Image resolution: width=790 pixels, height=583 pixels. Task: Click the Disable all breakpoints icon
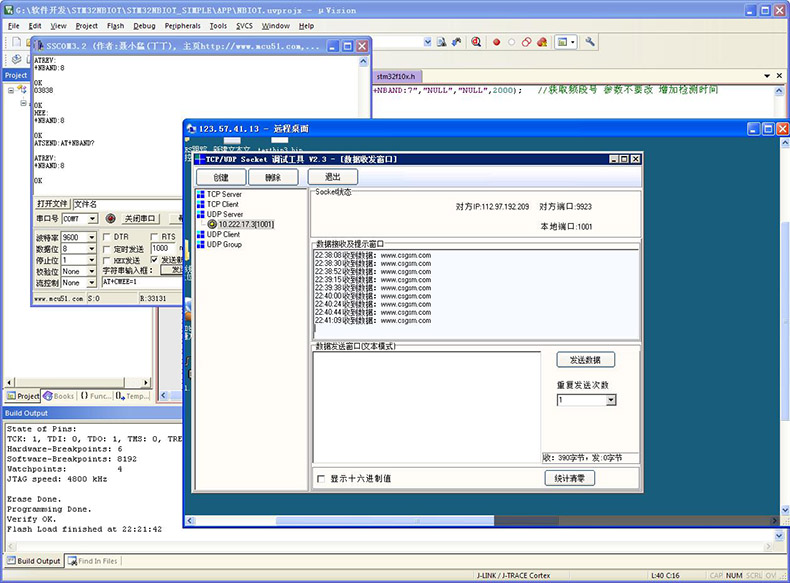tap(526, 42)
